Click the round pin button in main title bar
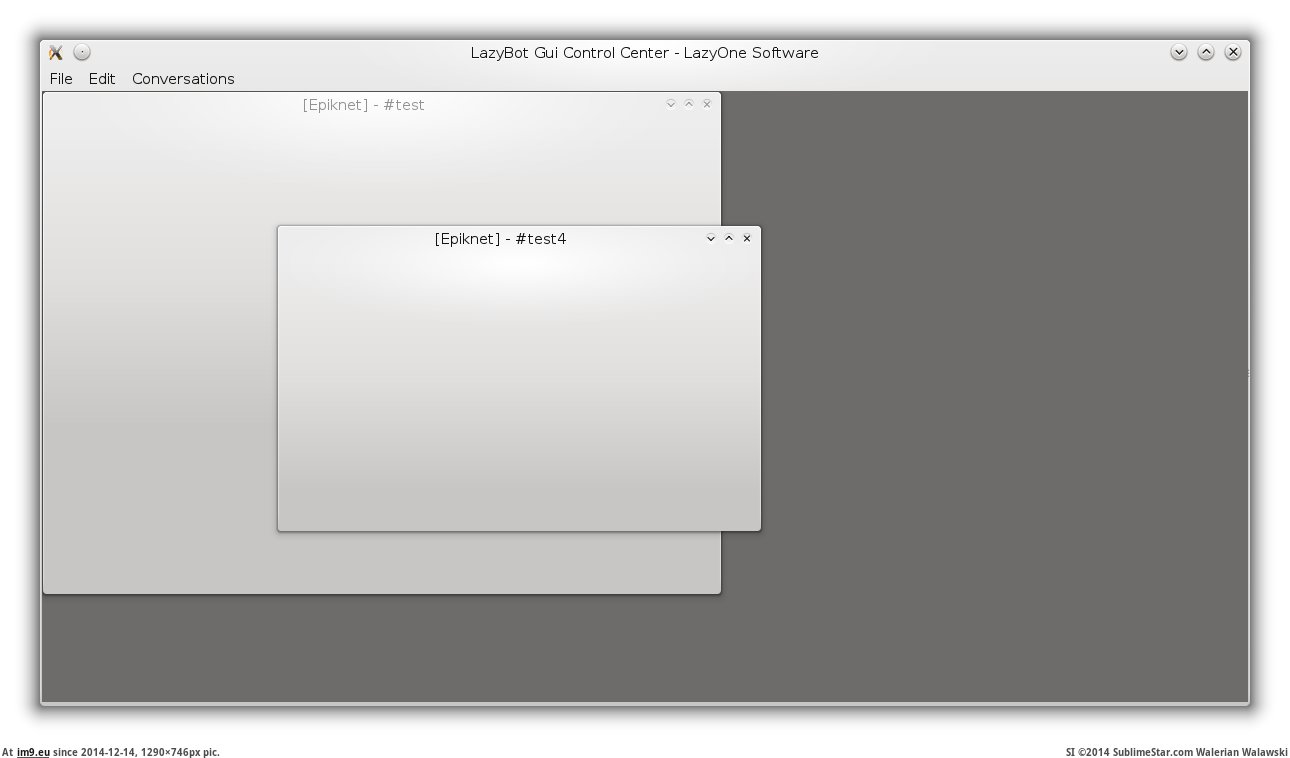Image resolution: width=1290 pixels, height=758 pixels. point(82,53)
